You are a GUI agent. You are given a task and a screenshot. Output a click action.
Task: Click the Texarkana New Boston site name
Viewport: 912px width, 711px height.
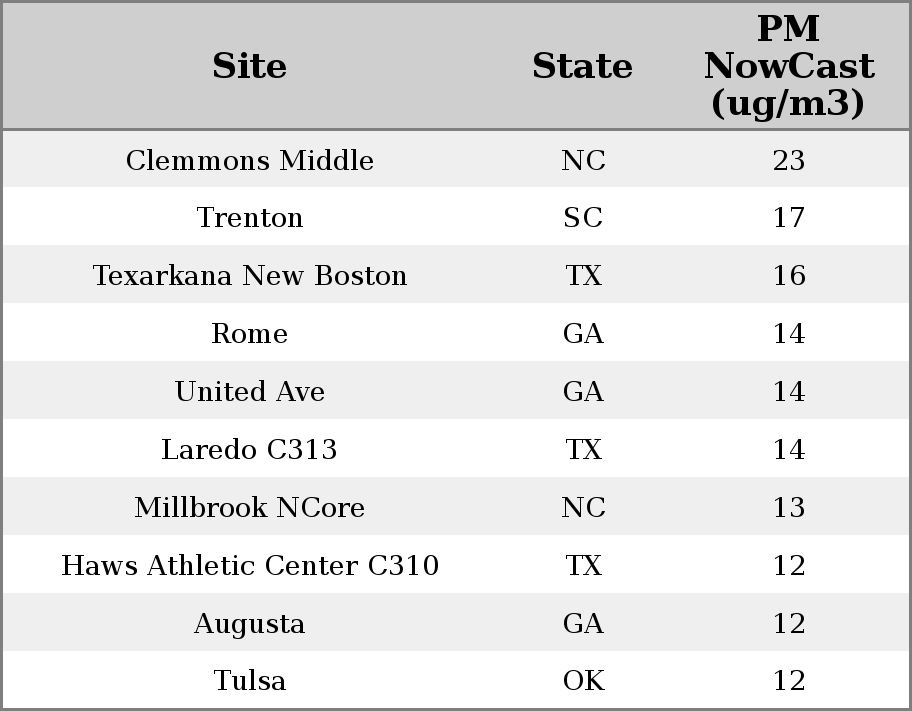tap(250, 275)
